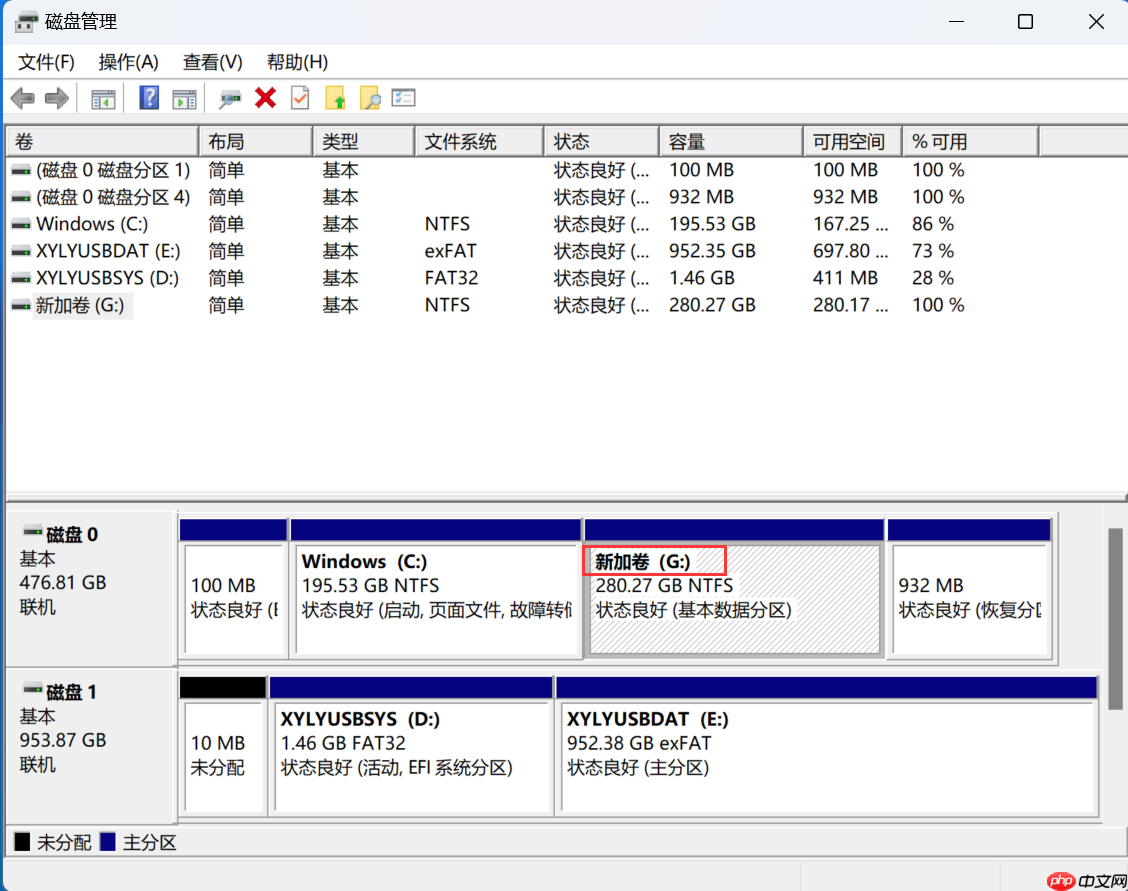Screen dimensions: 1128x891
Task: Open the 文件(F) menu
Action: tap(44, 62)
